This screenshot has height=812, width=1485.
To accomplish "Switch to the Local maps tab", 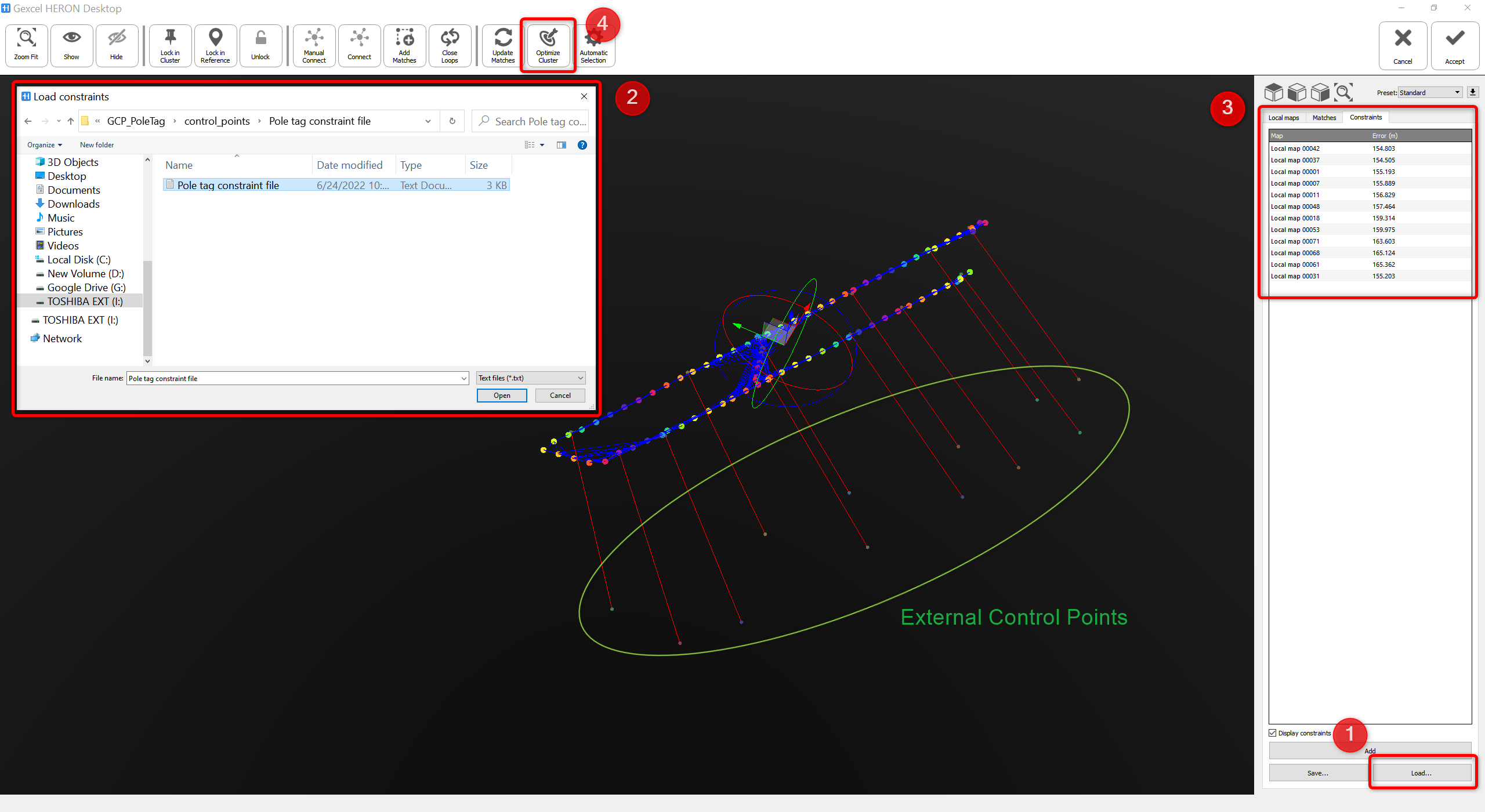I will [1283, 118].
